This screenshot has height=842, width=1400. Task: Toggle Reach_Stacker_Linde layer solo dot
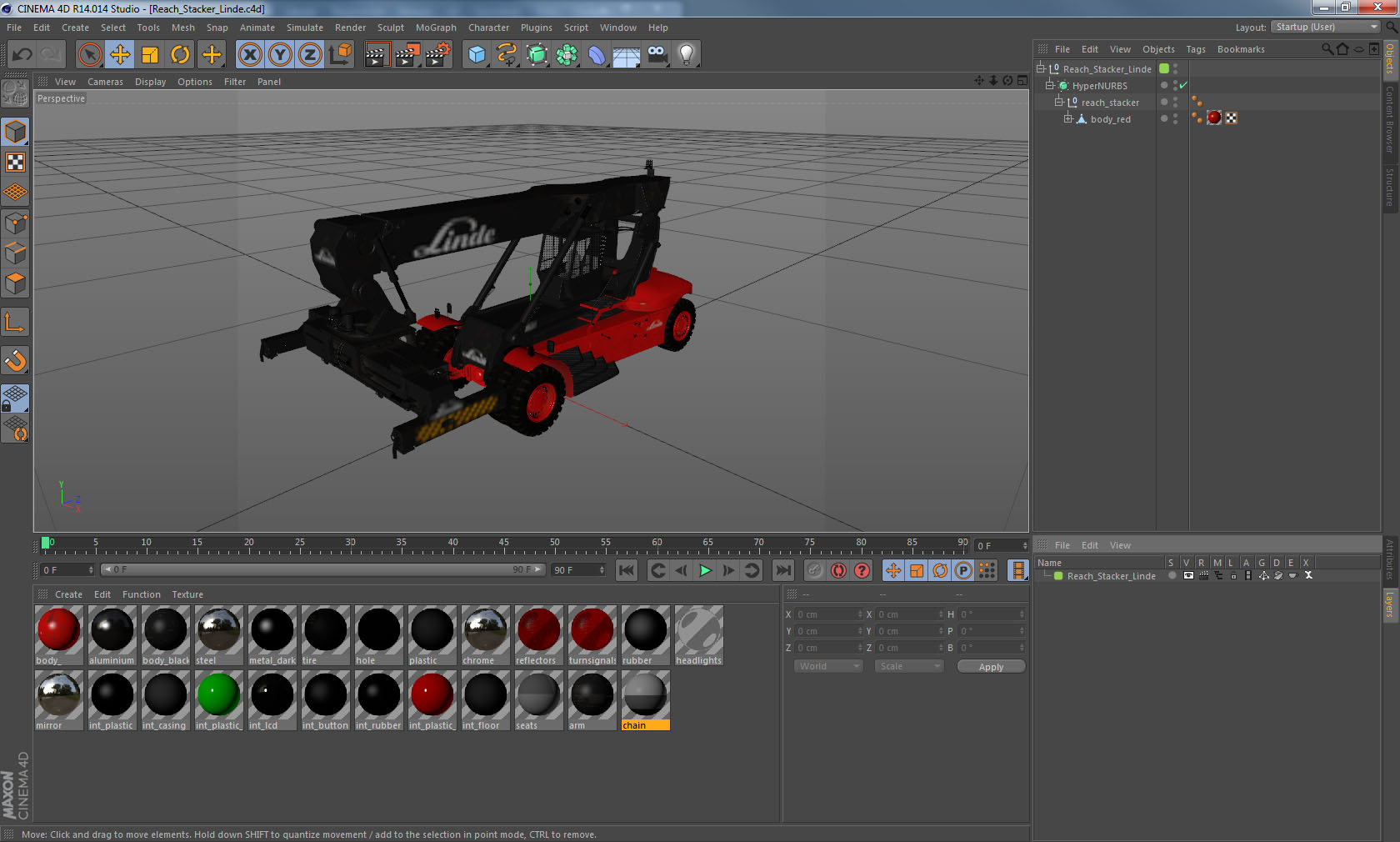(x=1172, y=575)
